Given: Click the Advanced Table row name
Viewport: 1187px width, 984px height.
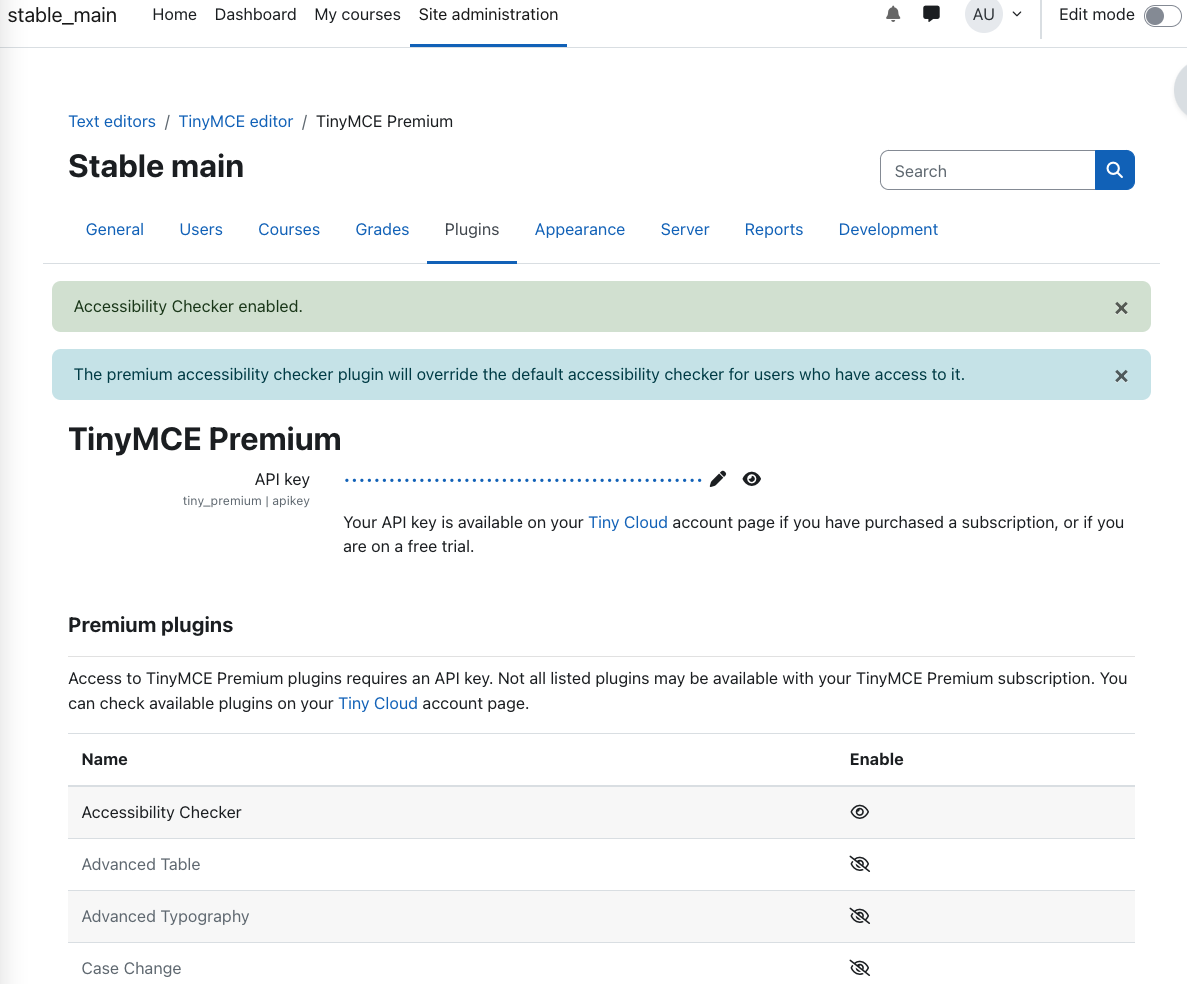Looking at the screenshot, I should tap(141, 864).
